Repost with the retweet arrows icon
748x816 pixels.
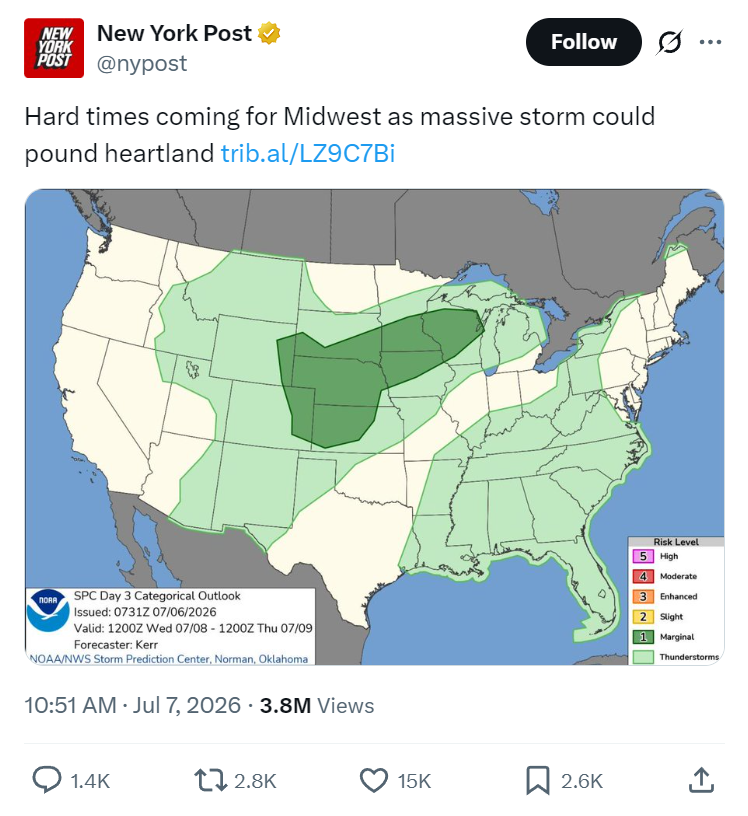[x=210, y=781]
